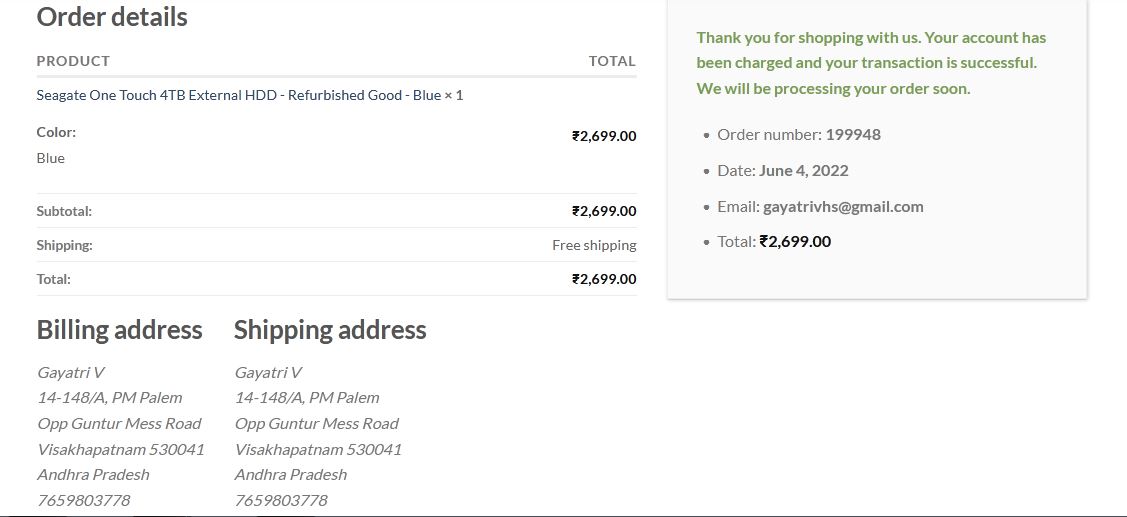Click the TOTAL column header
Screen dimensions: 1127x517
(612, 61)
